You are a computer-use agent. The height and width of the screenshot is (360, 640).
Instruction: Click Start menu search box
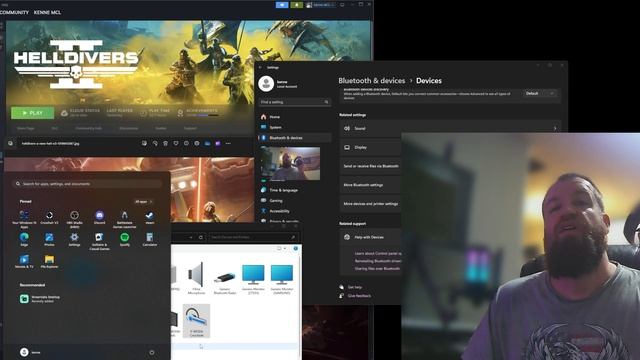(87, 184)
